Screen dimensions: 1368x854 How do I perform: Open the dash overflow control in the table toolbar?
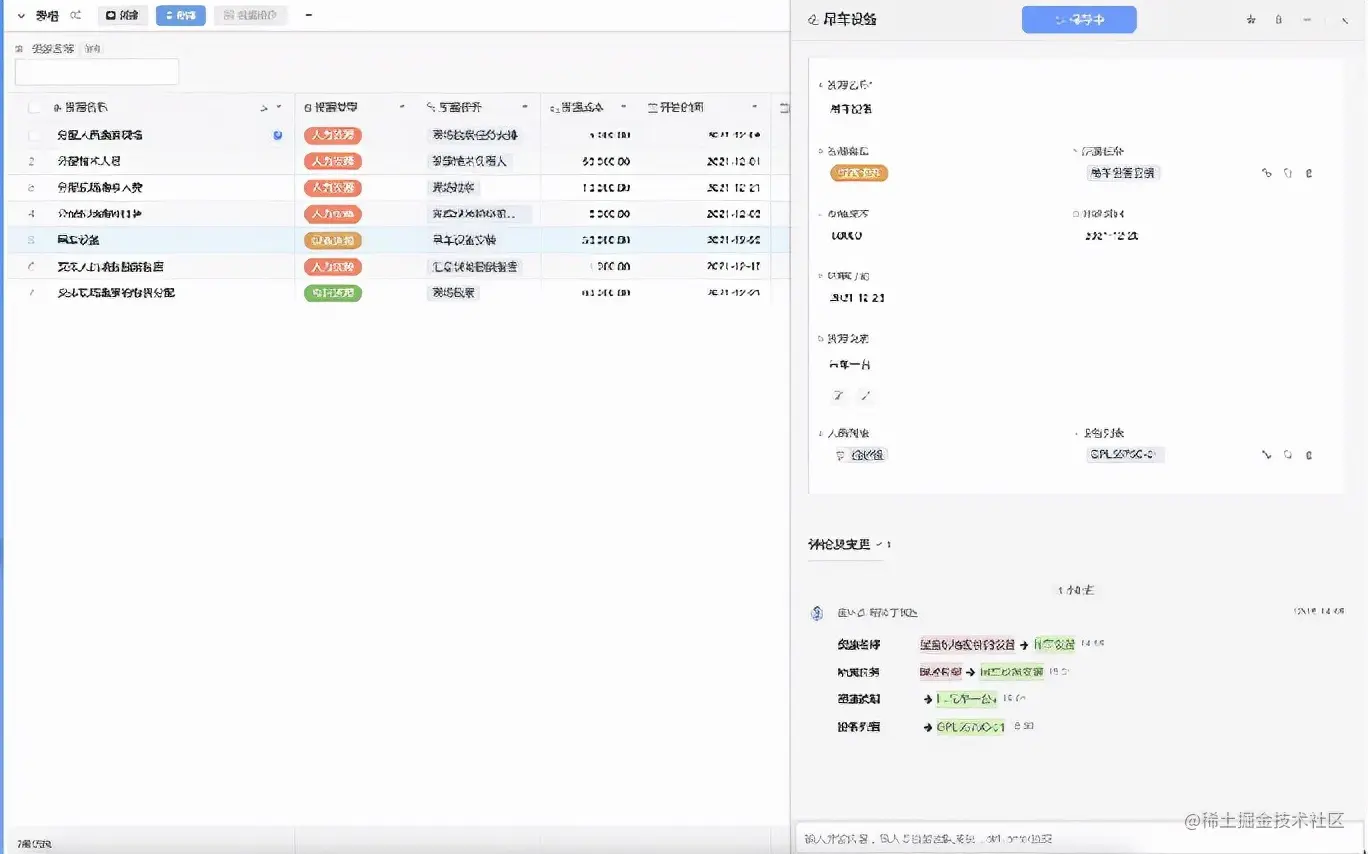tap(307, 16)
